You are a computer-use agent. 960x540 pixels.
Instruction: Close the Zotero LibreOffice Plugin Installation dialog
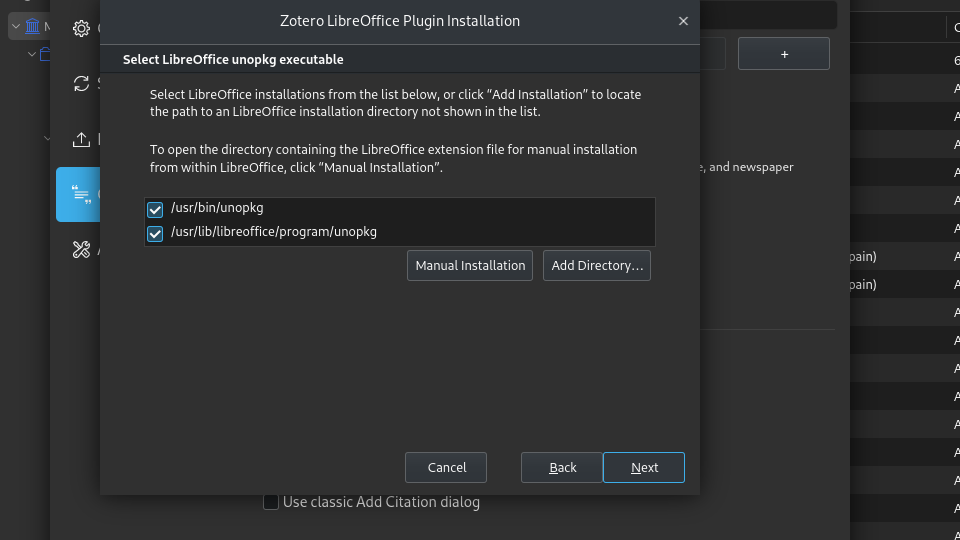tap(683, 21)
